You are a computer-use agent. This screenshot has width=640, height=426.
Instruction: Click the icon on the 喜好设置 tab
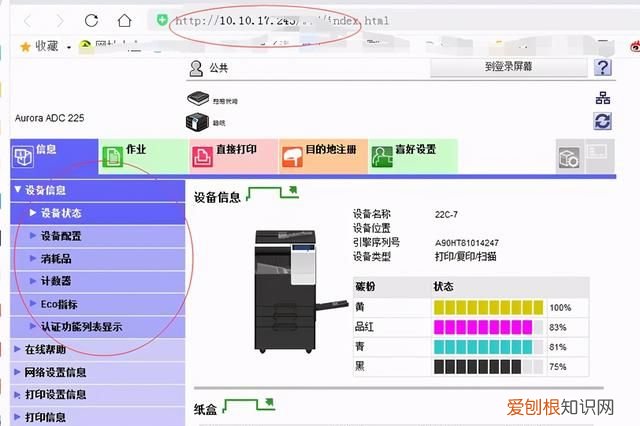click(x=382, y=157)
